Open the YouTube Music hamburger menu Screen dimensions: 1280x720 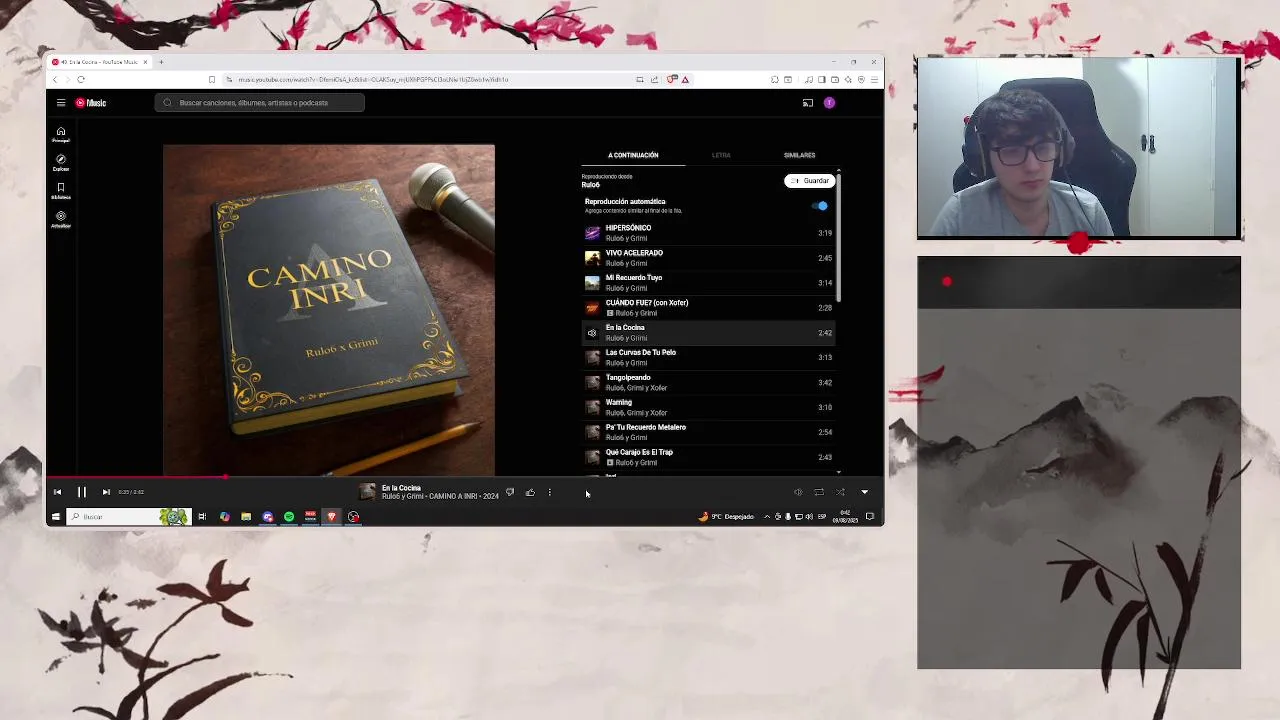[x=61, y=103]
